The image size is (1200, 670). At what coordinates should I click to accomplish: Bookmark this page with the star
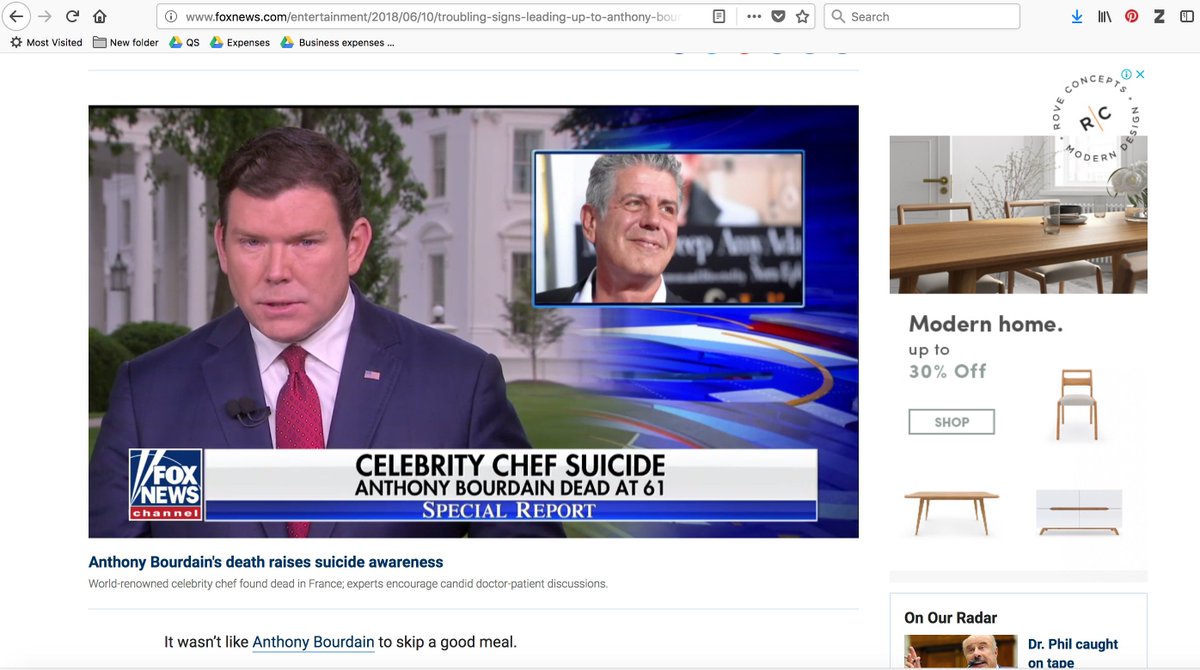(802, 17)
